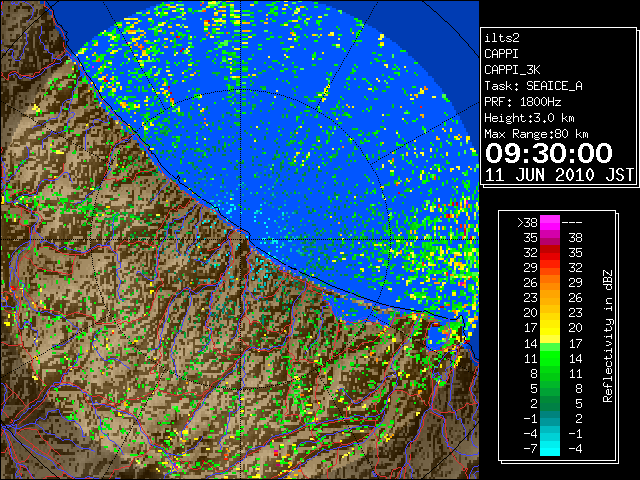Click the 'Reflectivity in dBZ' axis label
Viewport: 640px width, 480px height.
point(608,336)
